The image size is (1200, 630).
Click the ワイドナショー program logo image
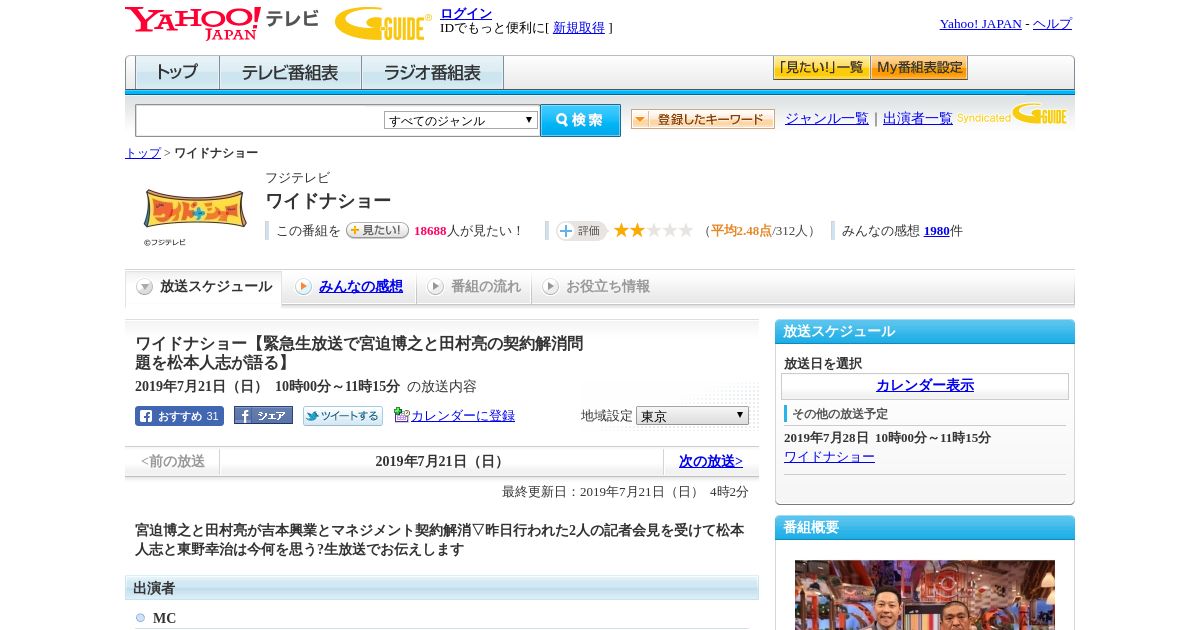coord(195,209)
